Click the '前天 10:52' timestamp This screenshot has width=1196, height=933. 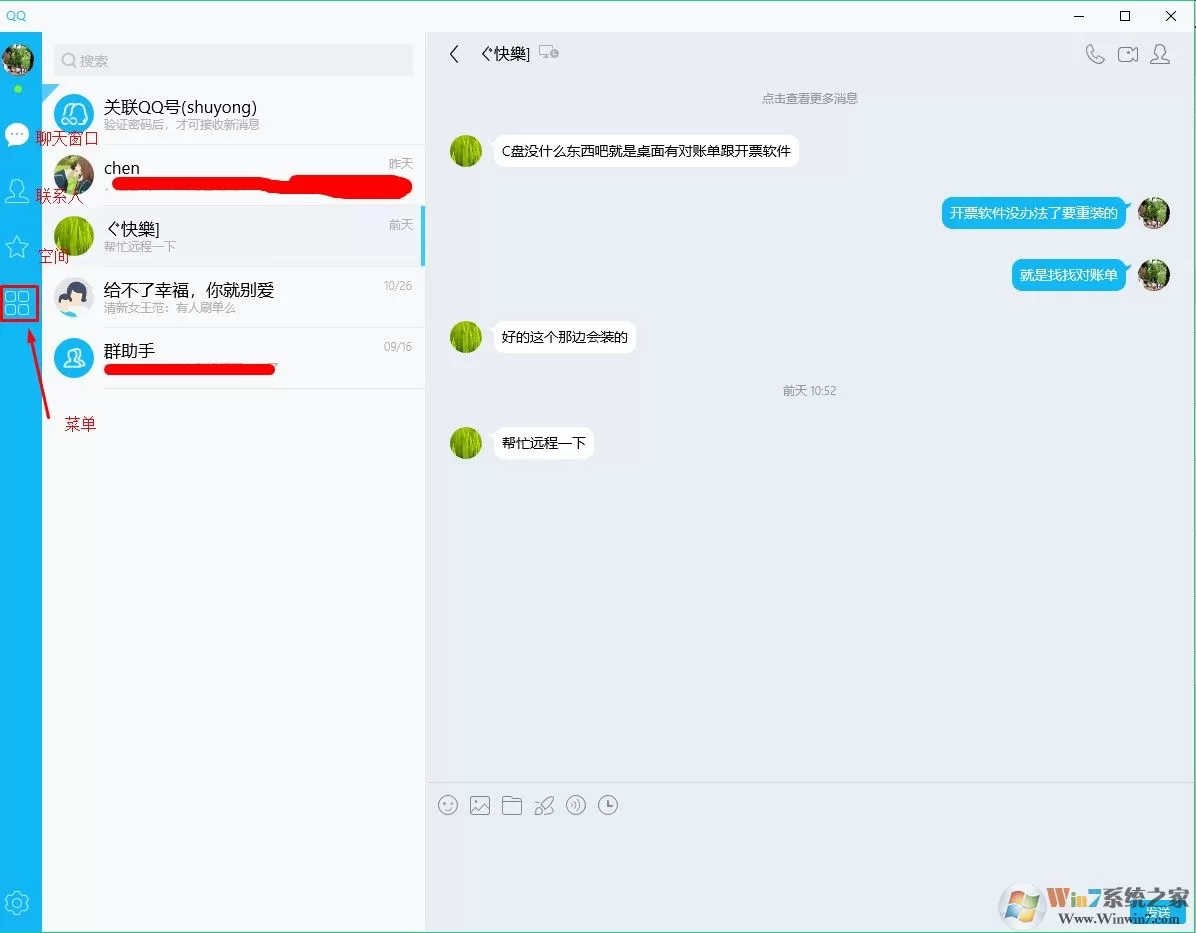(809, 391)
